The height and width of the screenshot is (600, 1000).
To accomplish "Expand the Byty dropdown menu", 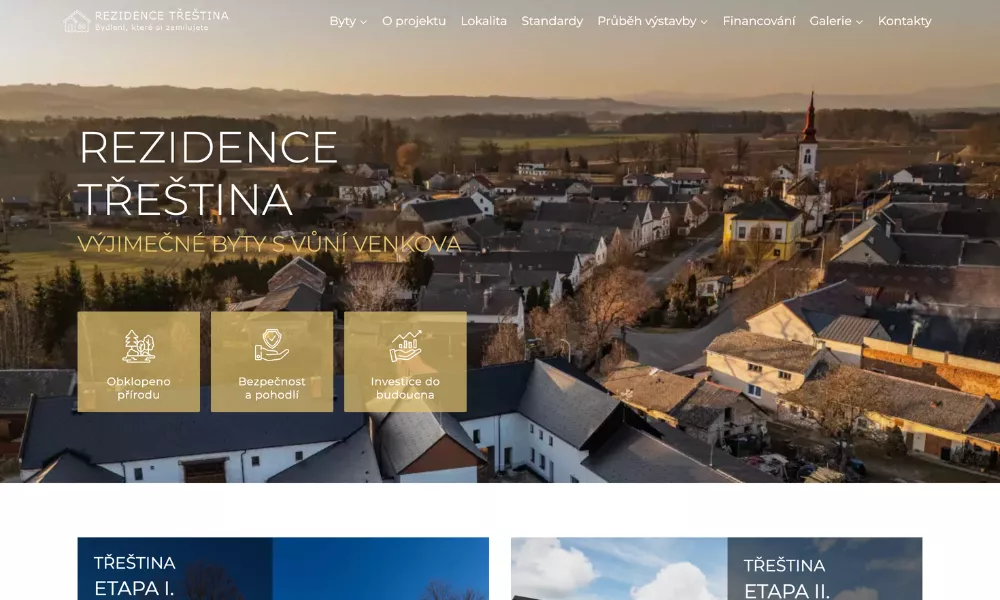I will tap(348, 21).
